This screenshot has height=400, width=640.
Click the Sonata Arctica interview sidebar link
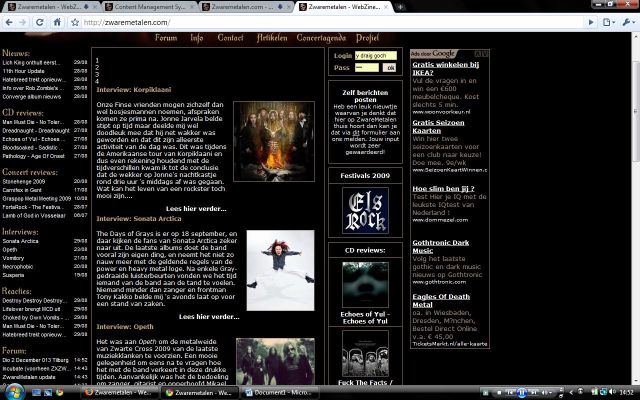point(21,241)
